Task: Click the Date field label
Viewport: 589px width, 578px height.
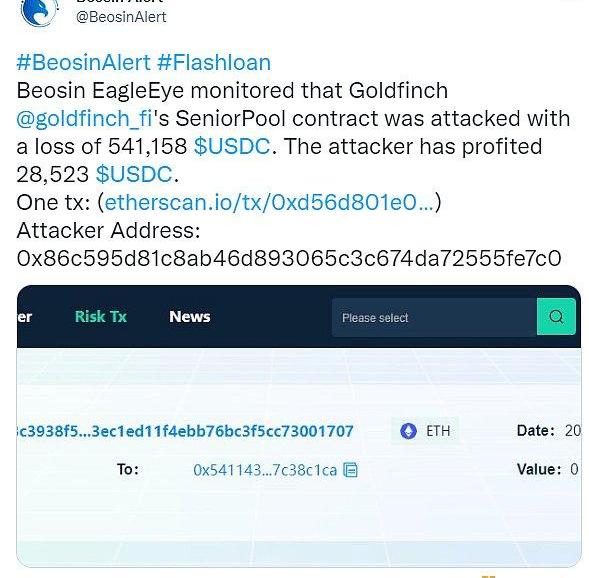Action: click(x=536, y=430)
